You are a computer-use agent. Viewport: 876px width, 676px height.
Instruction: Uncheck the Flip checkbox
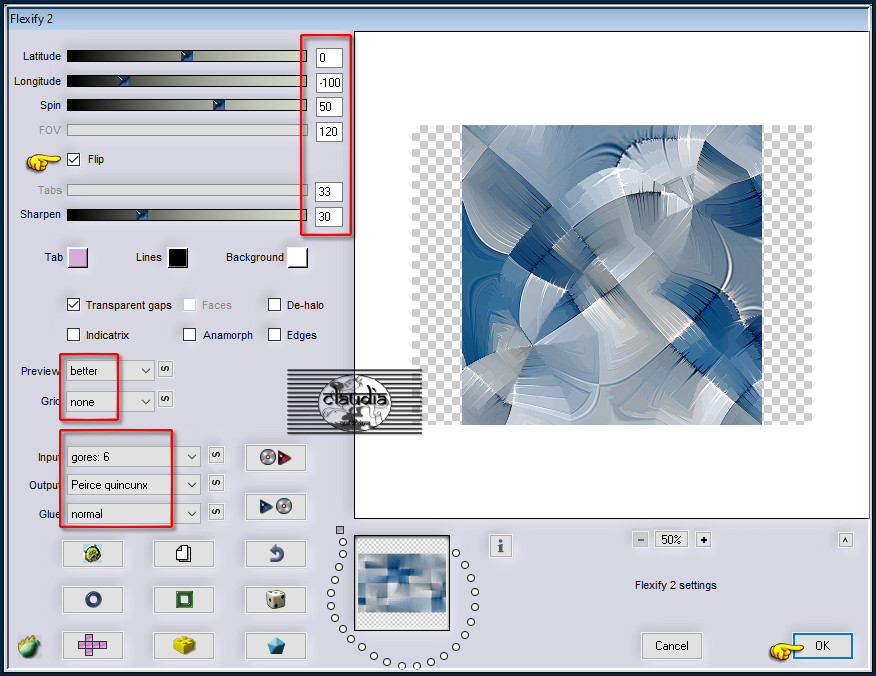(x=73, y=159)
